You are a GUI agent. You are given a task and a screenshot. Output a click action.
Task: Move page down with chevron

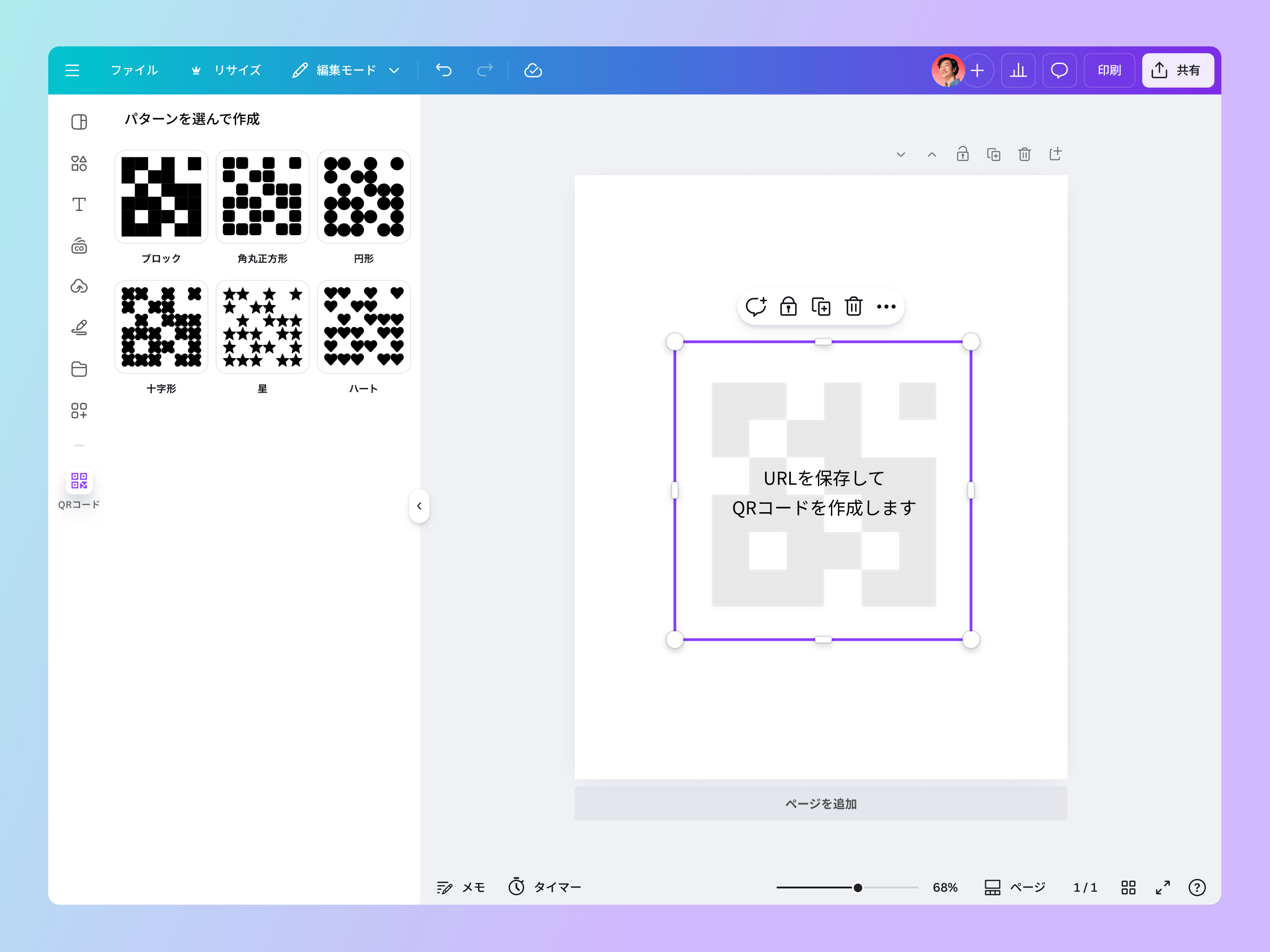[901, 154]
